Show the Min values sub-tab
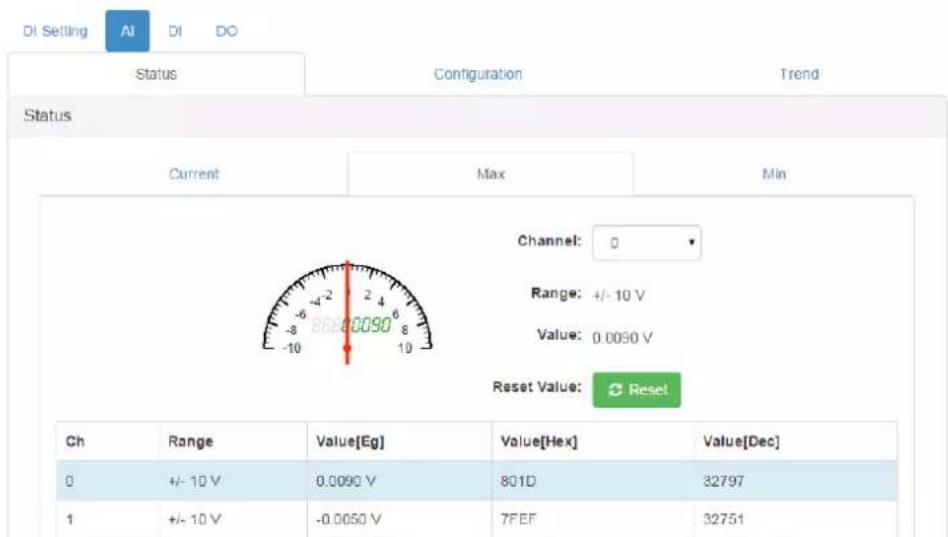The height and width of the screenshot is (537, 948). coord(774,174)
